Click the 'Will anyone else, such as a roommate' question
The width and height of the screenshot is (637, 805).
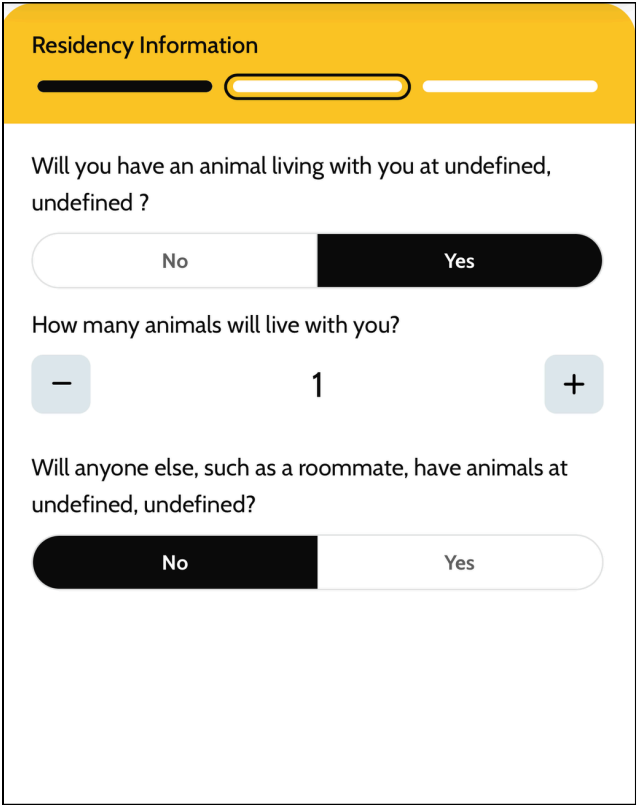tap(300, 486)
